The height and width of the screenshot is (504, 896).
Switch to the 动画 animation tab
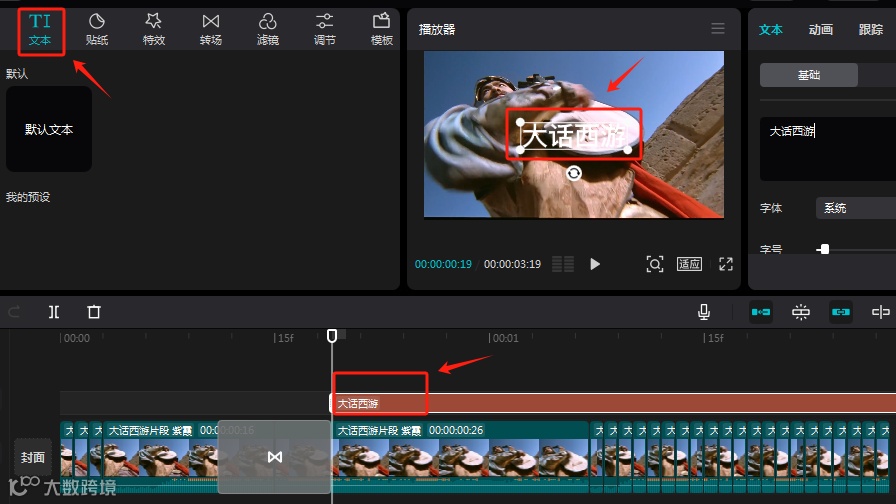coord(821,30)
